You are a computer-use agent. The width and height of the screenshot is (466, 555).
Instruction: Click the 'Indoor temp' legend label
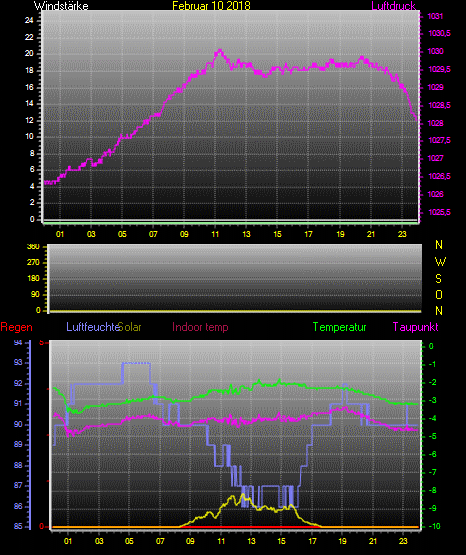[x=200, y=327]
